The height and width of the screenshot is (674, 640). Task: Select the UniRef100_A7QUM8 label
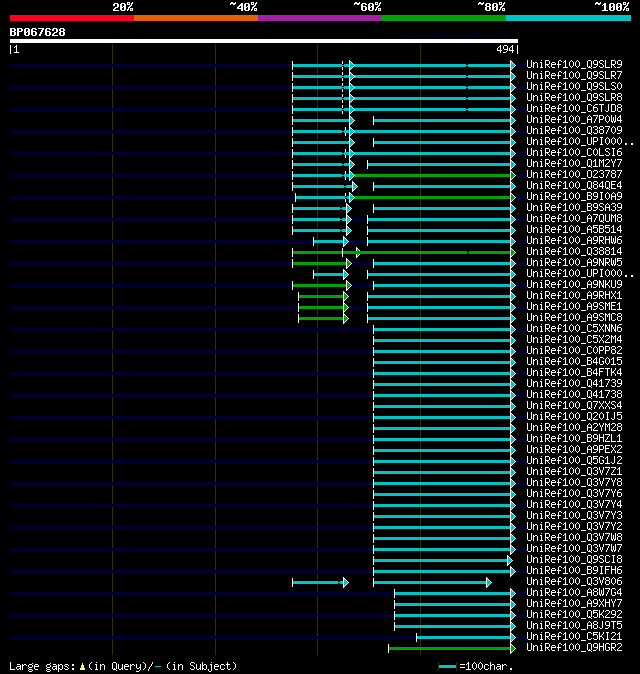[574, 218]
